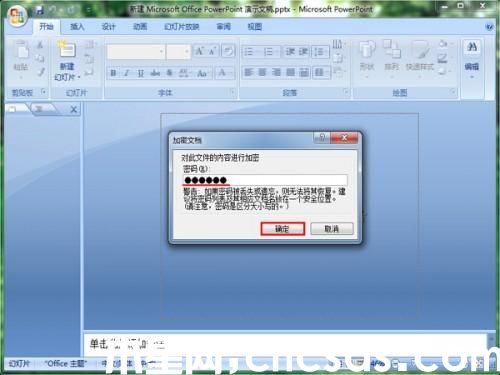Click the Numbering list icon
Screen dimensions: 500x375
point(268,52)
